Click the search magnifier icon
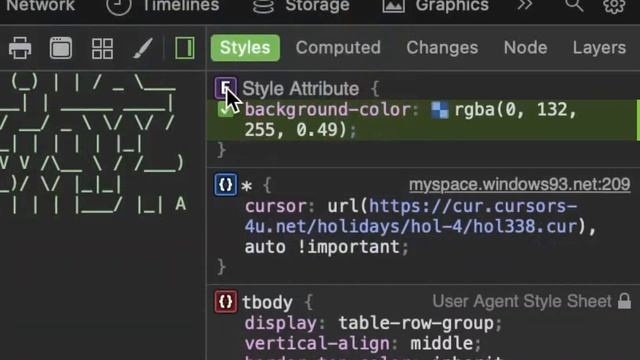 [x=574, y=6]
